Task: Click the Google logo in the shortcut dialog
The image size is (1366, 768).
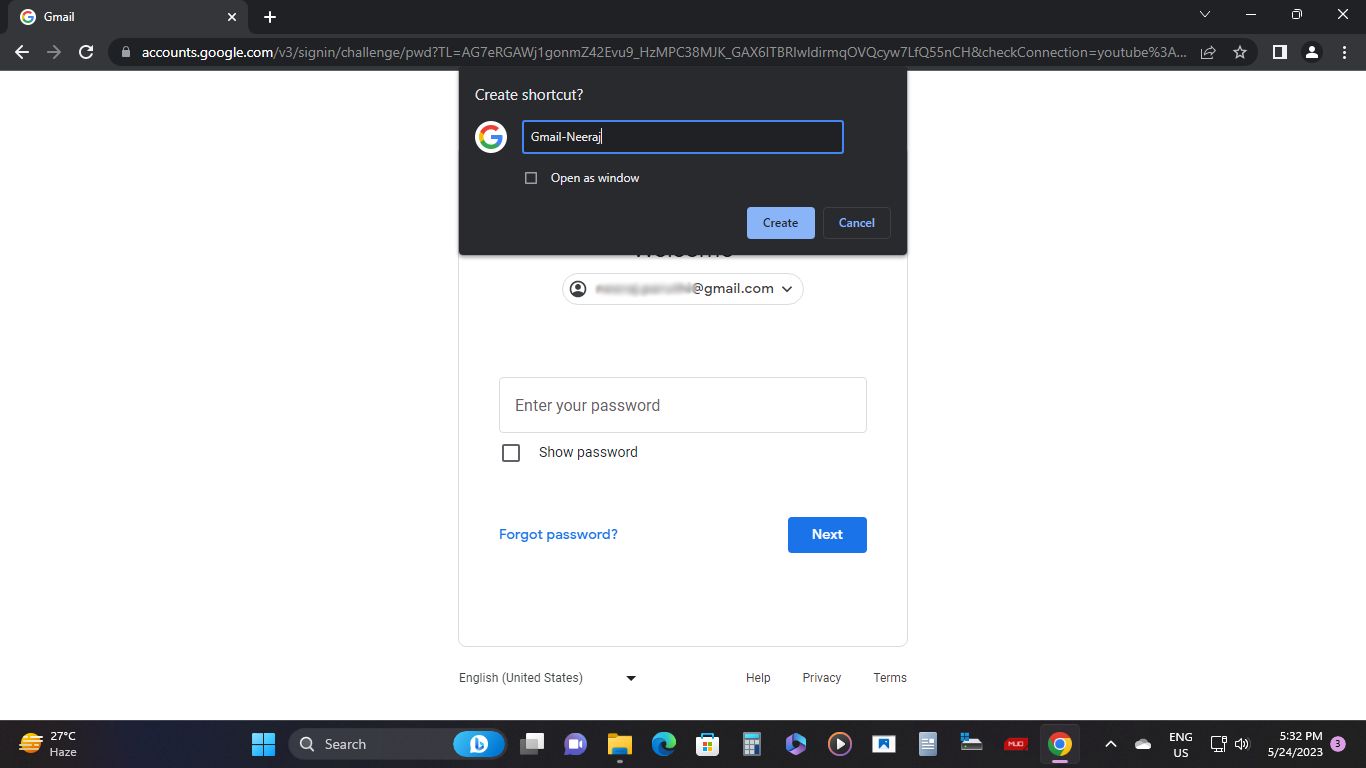Action: (490, 137)
